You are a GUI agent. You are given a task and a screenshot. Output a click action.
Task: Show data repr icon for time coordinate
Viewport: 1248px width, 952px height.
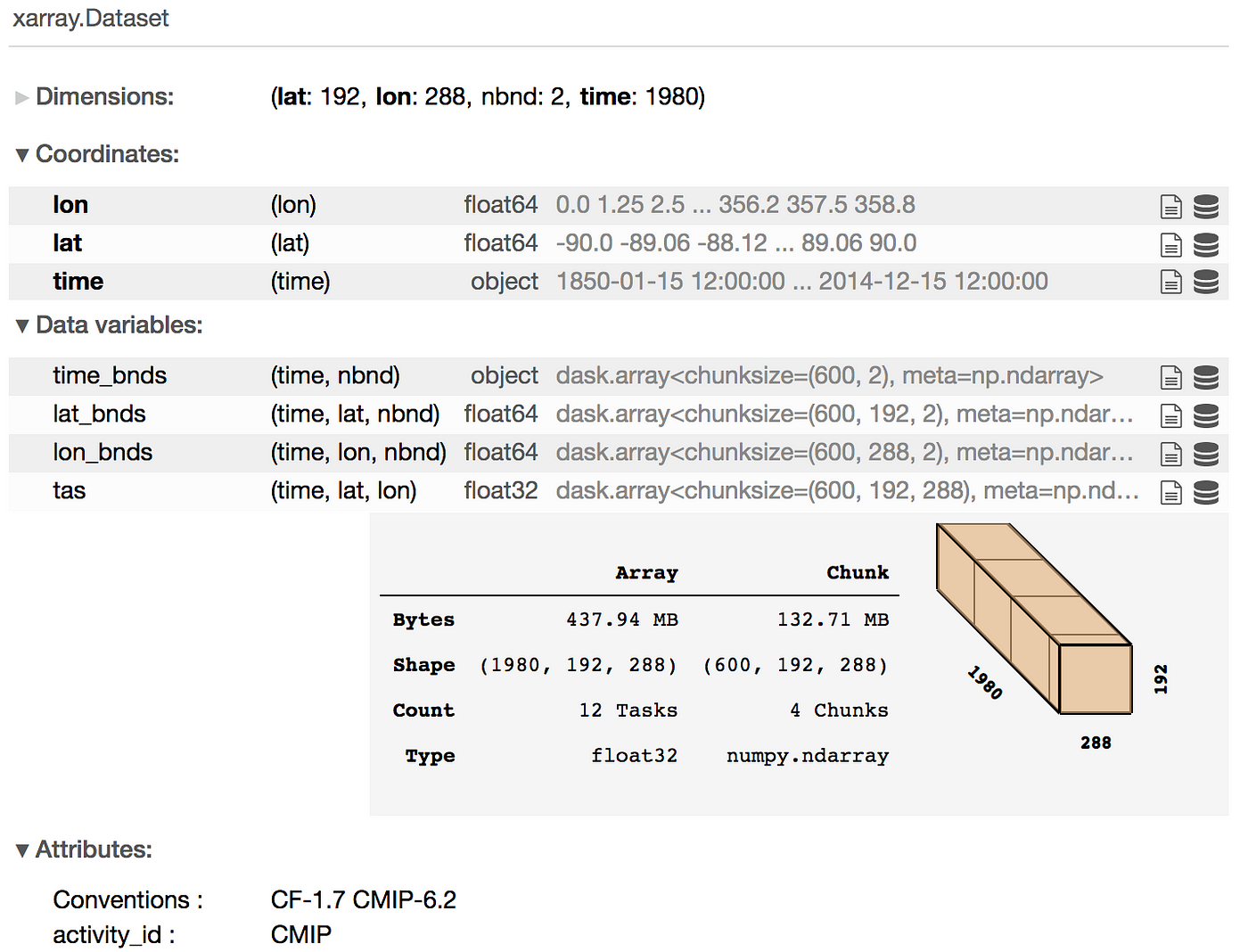[x=1205, y=283]
